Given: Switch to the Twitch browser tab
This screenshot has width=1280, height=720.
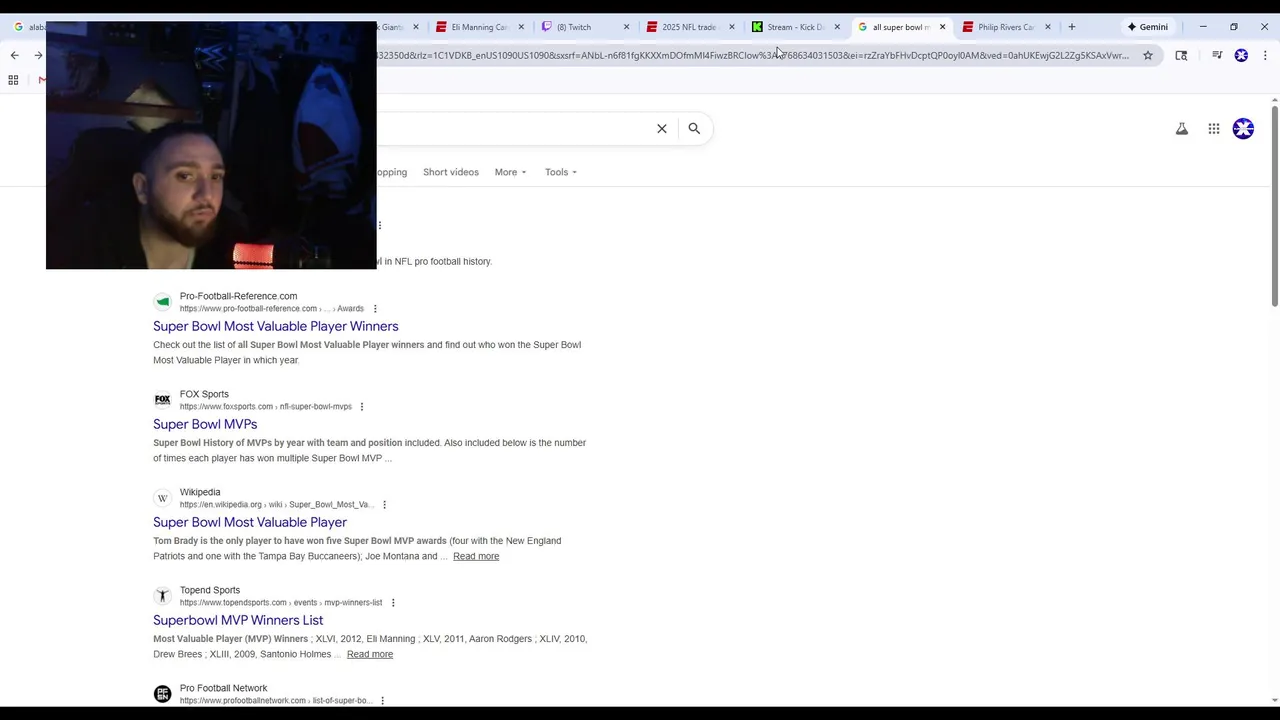Looking at the screenshot, I should (x=580, y=27).
